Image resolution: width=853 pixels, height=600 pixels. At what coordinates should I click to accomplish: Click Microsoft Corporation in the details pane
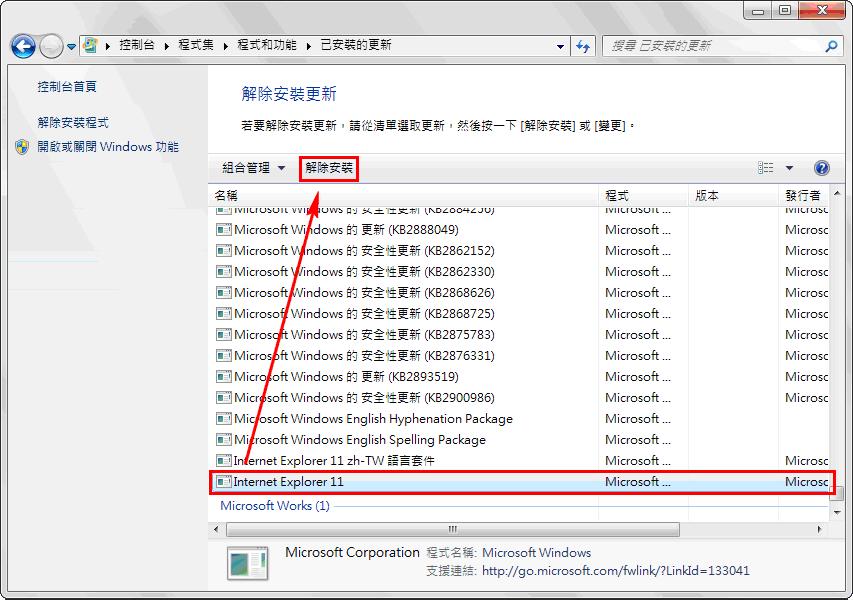coord(353,553)
